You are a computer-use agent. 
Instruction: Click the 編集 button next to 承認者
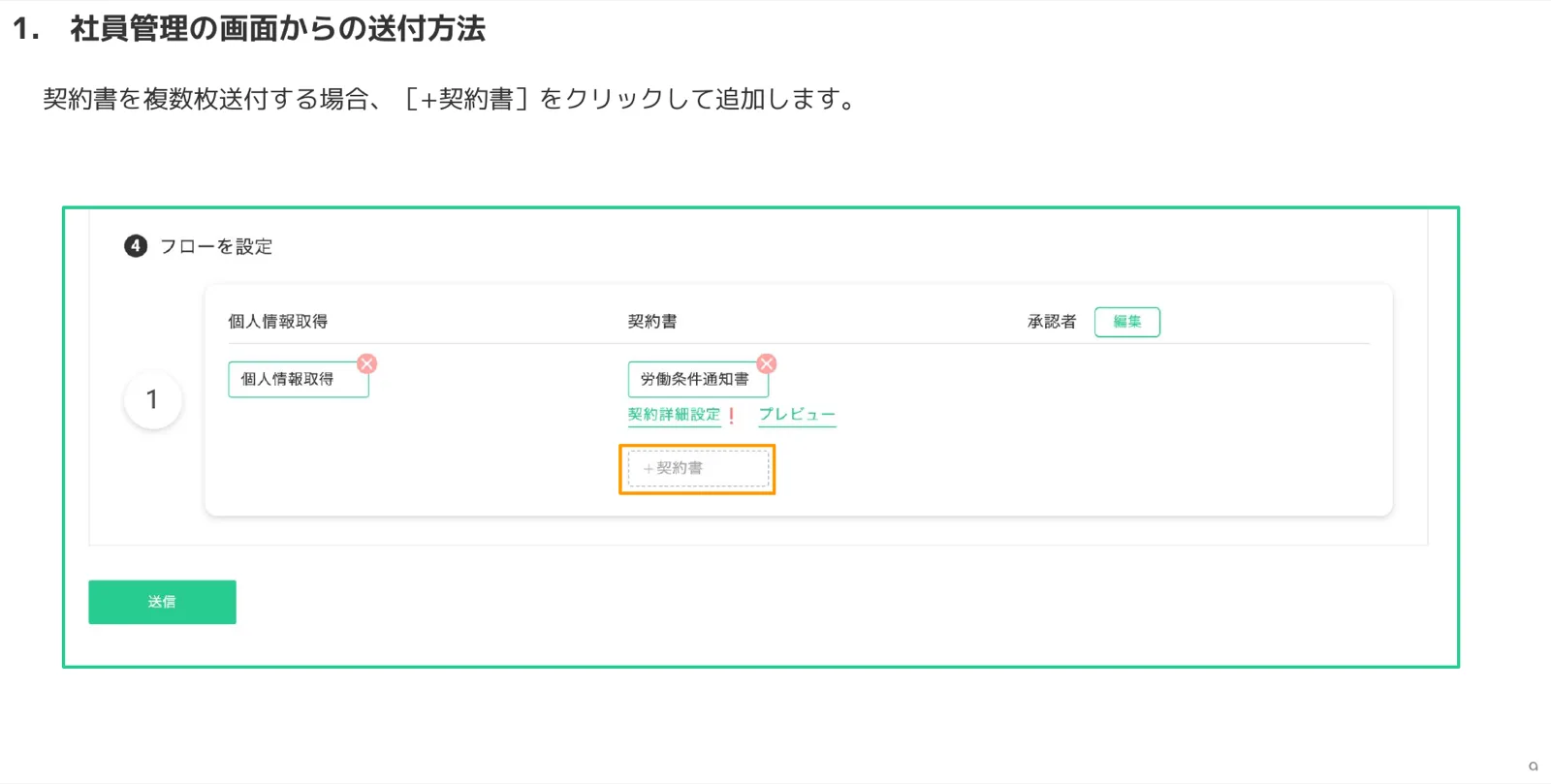1127,322
